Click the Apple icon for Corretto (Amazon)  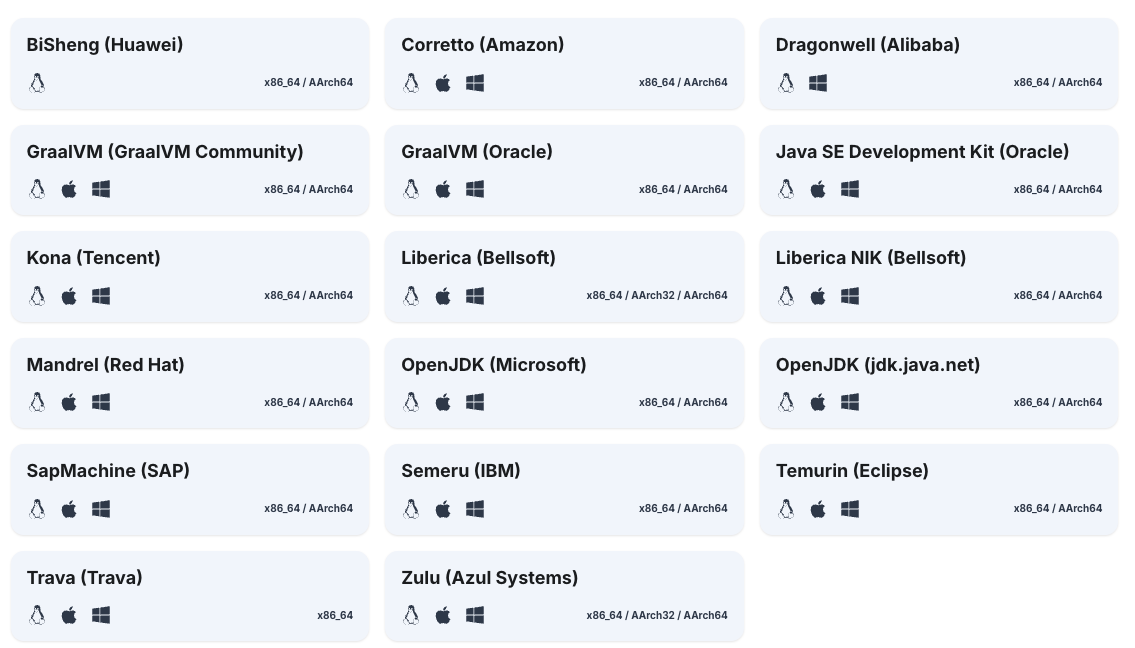443,83
